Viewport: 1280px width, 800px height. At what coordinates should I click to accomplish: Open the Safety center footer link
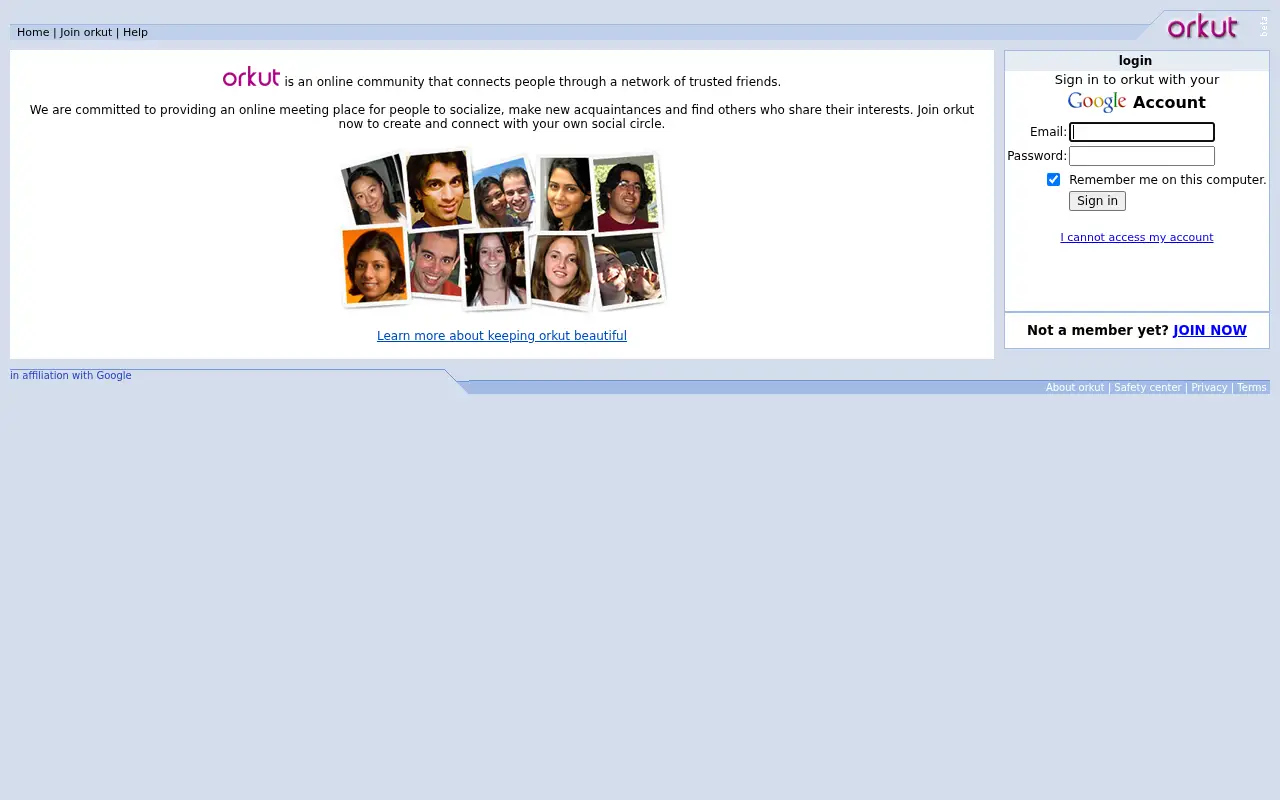pyautogui.click(x=1148, y=388)
